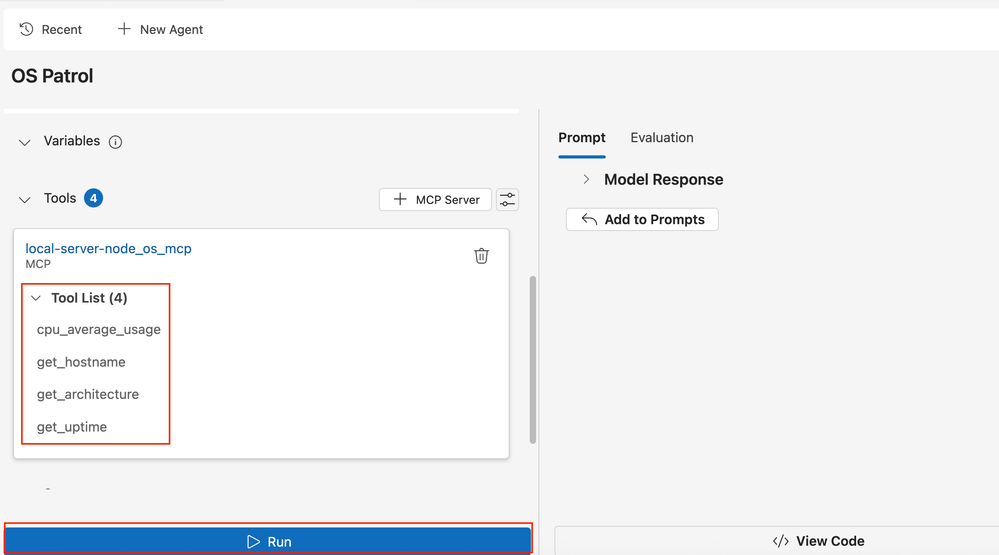Delete the local-server-node_os_mcp server

point(482,256)
